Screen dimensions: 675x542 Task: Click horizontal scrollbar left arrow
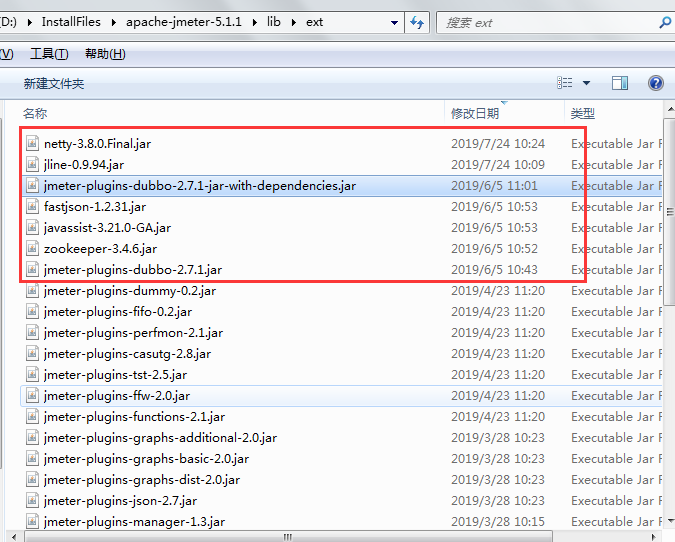click(x=14, y=537)
